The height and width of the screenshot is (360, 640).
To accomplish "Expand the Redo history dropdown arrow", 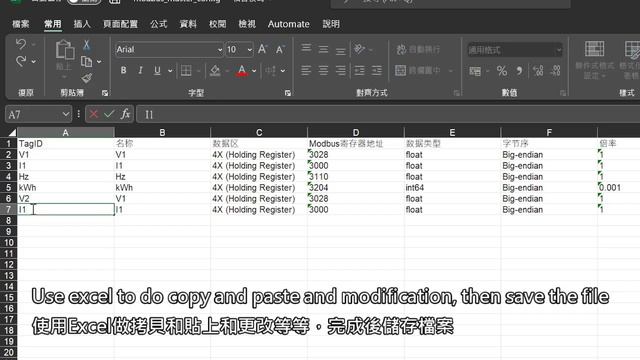I will (x=34, y=62).
